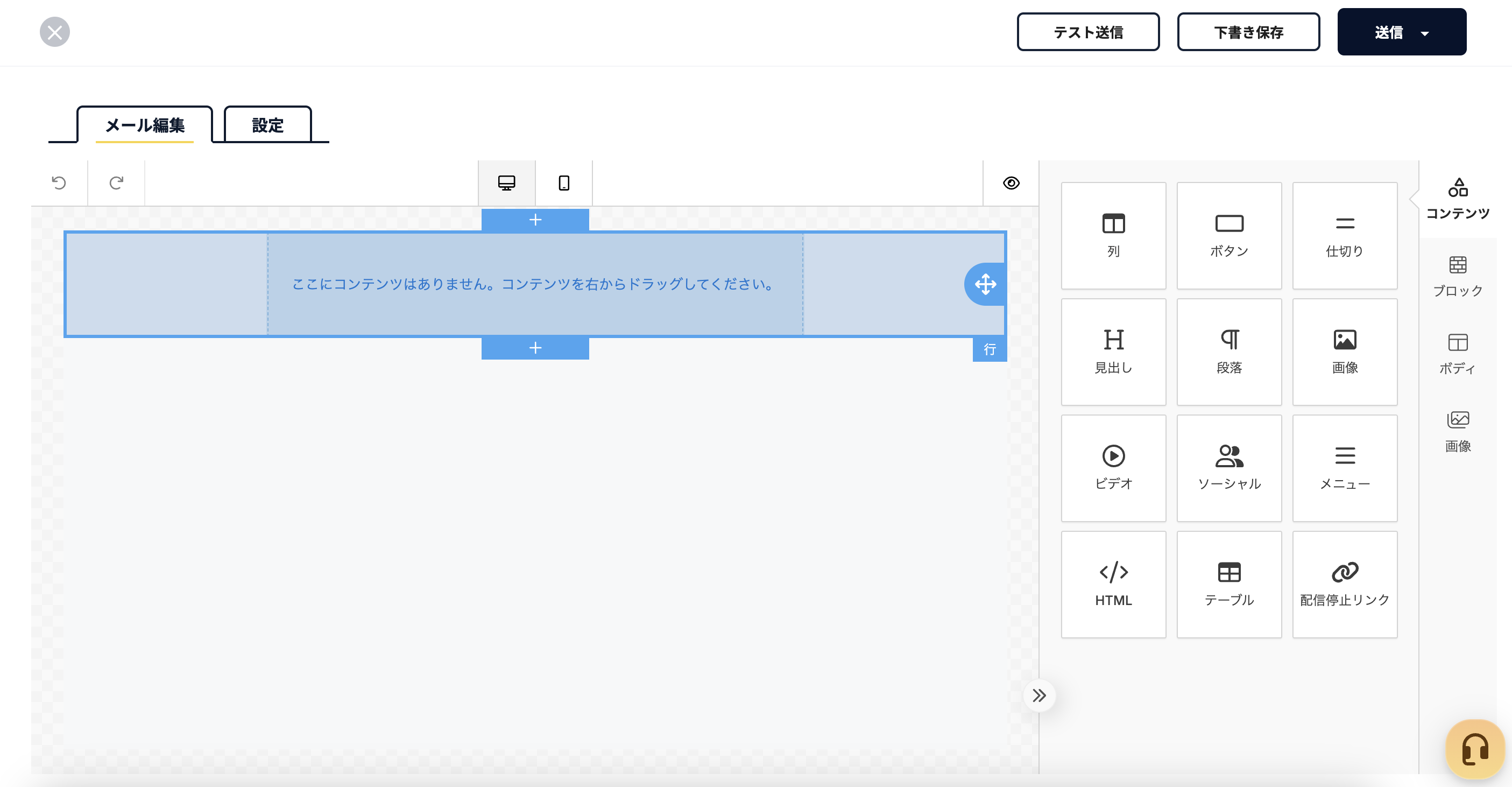1512x787 pixels.
Task: Select the 配信停止リンク unsubscribe tile
Action: [x=1344, y=585]
